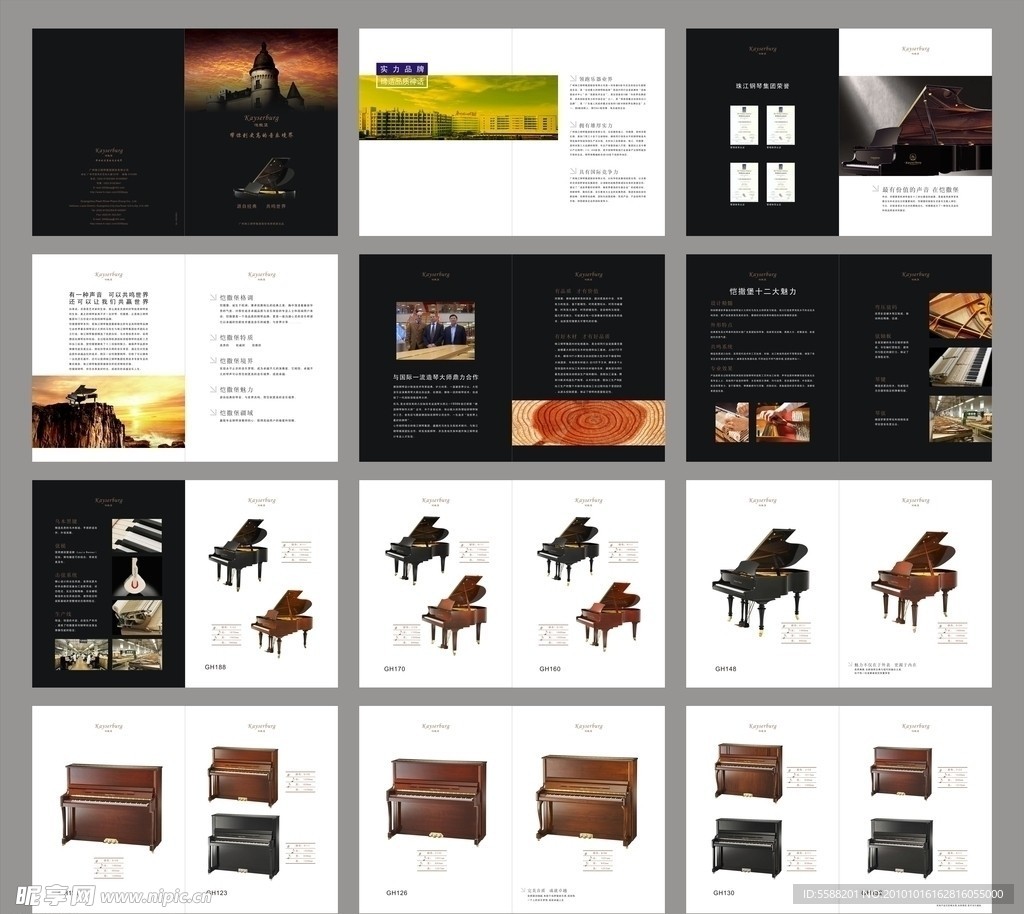Click the GH130 model label
Viewport: 1024px width, 914px height.
pos(724,892)
